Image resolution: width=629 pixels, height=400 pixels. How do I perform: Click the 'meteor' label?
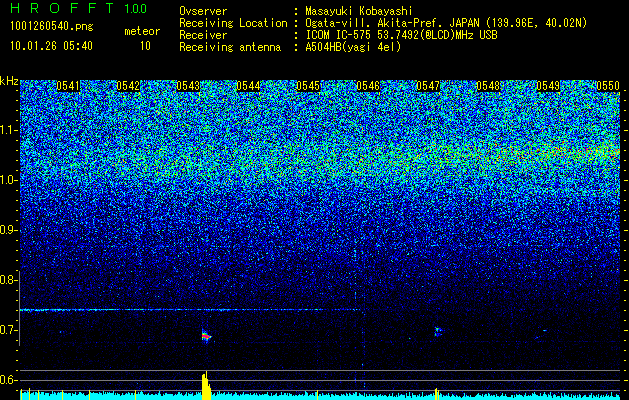142,31
